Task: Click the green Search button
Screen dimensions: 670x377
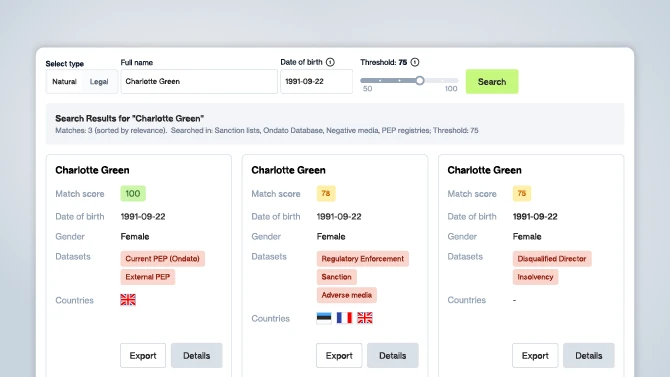Action: pos(492,82)
